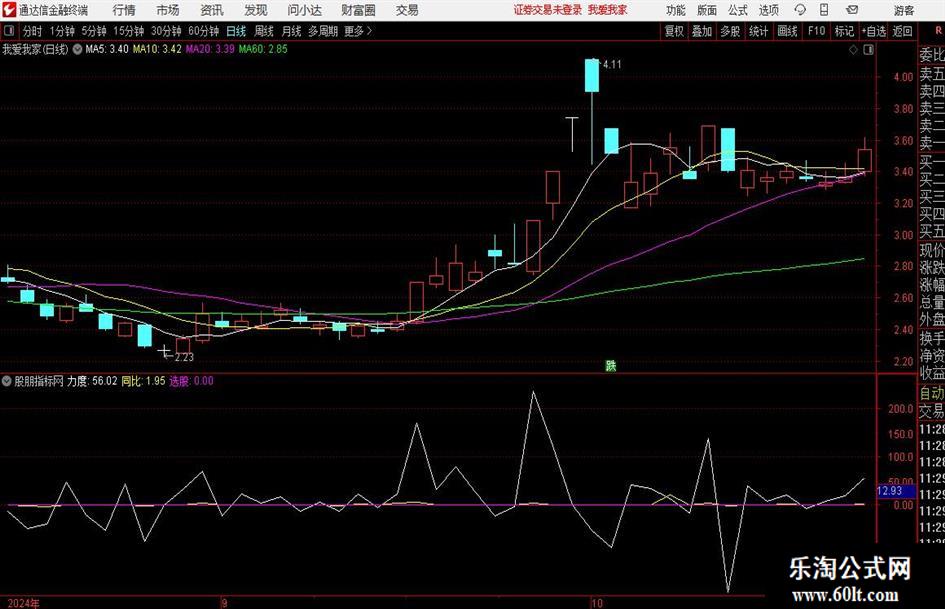945x609 pixels.
Task: Click the red R icon at far right
Action: pos(938,31)
